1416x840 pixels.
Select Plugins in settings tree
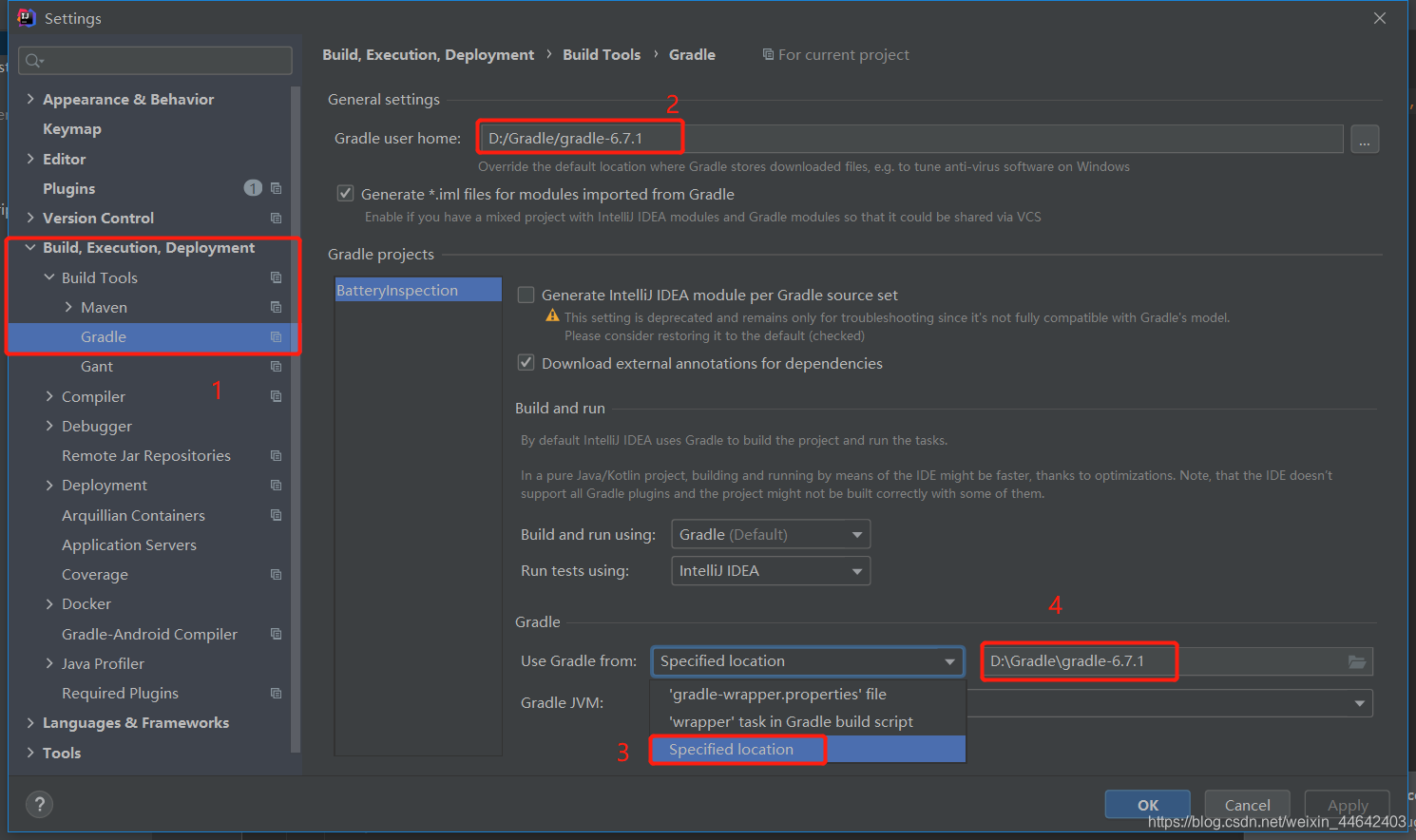pyautogui.click(x=69, y=188)
